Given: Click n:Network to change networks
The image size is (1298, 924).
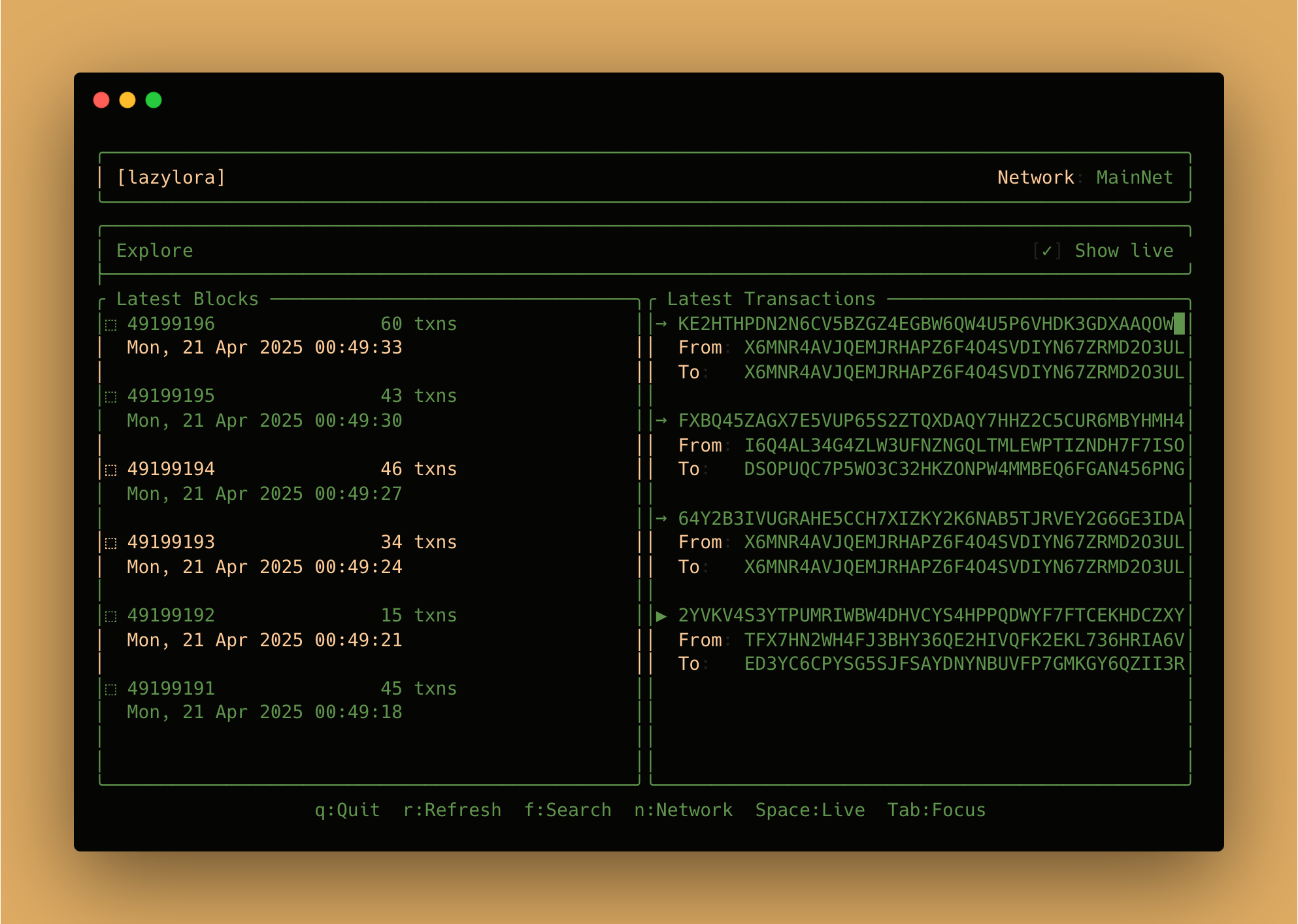Looking at the screenshot, I should [684, 810].
